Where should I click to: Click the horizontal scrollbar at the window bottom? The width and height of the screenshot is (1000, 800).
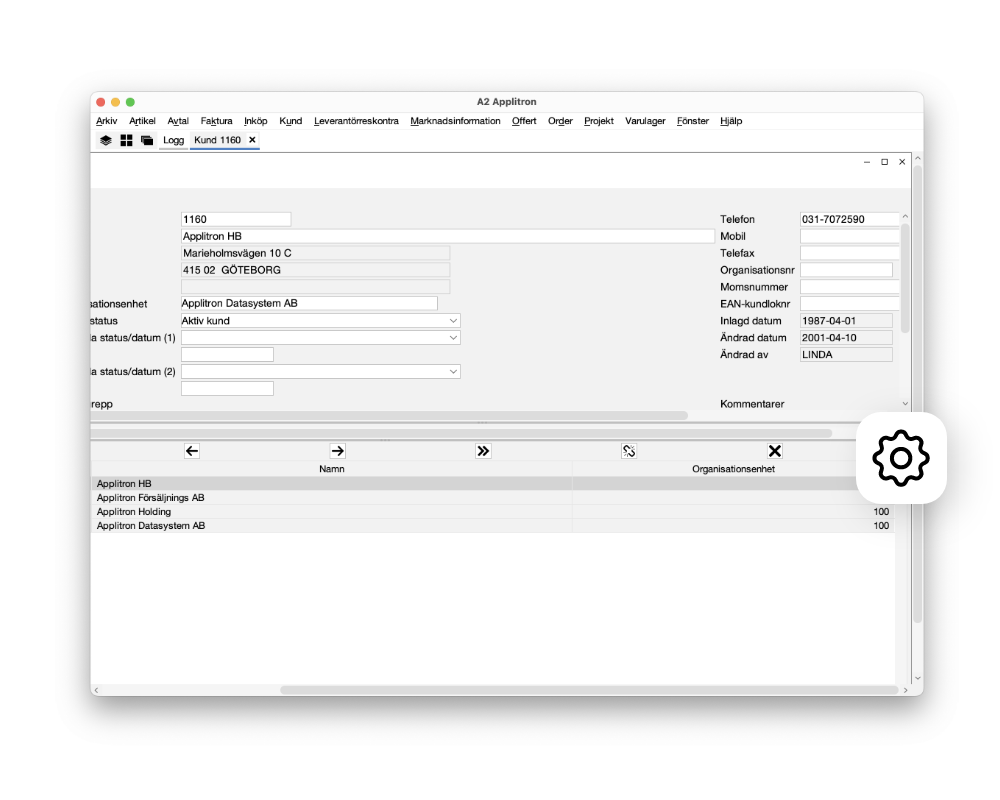click(589, 690)
